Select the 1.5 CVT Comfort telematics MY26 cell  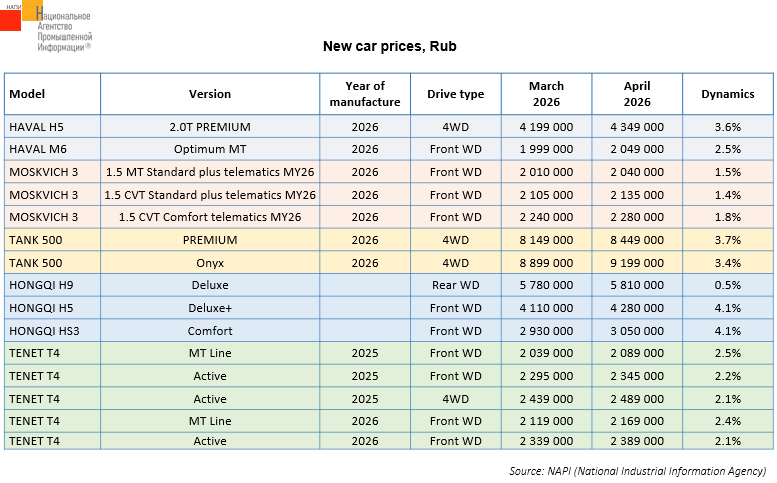(x=210, y=217)
